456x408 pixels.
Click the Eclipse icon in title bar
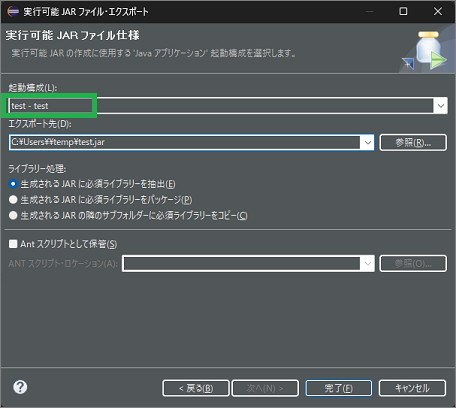click(13, 11)
